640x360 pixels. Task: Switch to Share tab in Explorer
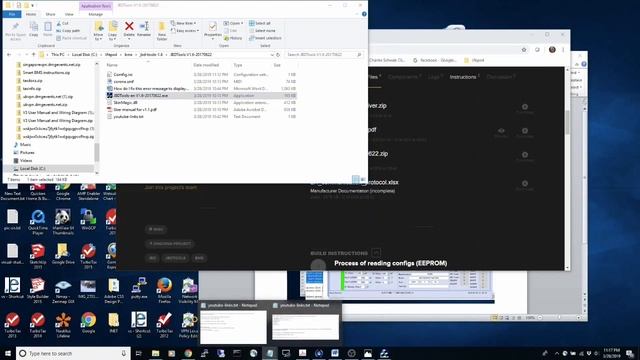tap(50, 14)
